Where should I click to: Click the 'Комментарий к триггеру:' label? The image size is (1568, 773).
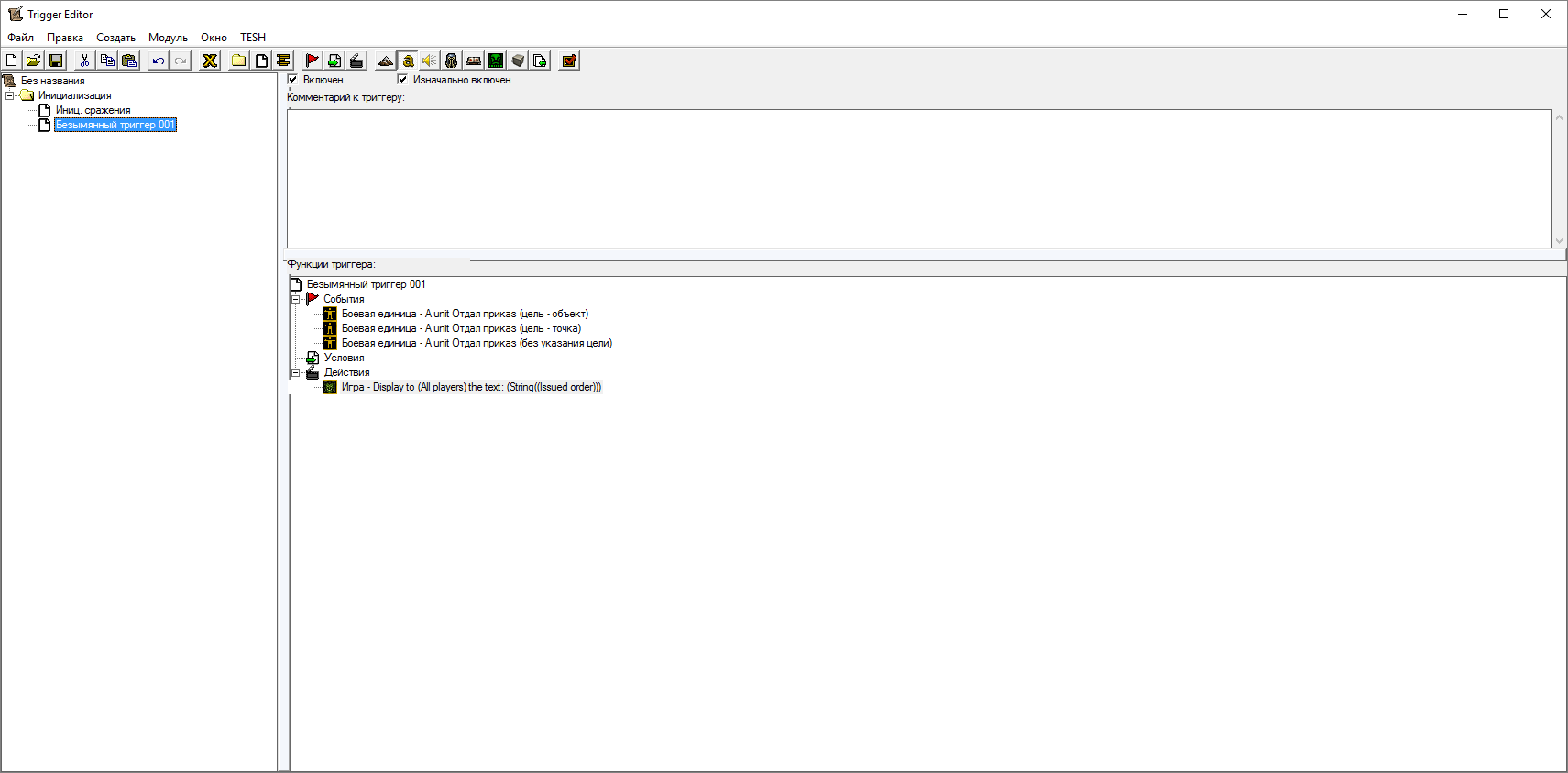tap(345, 97)
